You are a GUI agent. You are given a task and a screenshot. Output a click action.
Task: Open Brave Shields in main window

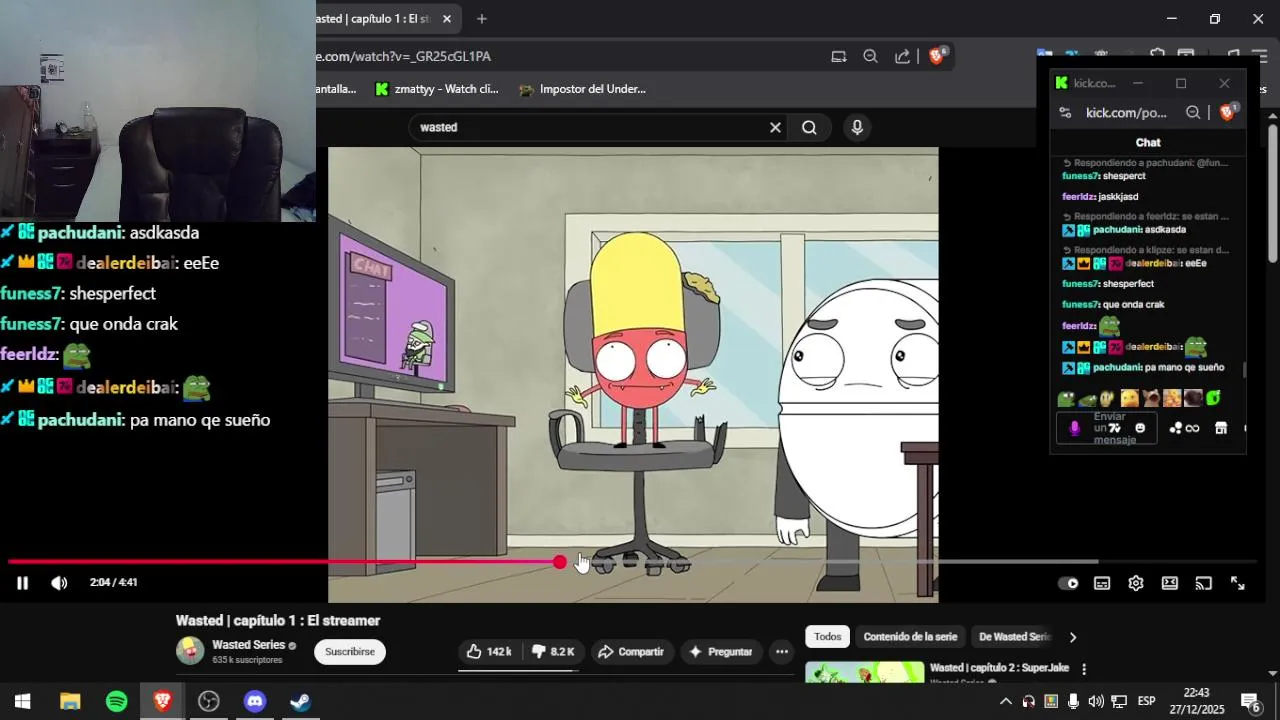(x=937, y=56)
